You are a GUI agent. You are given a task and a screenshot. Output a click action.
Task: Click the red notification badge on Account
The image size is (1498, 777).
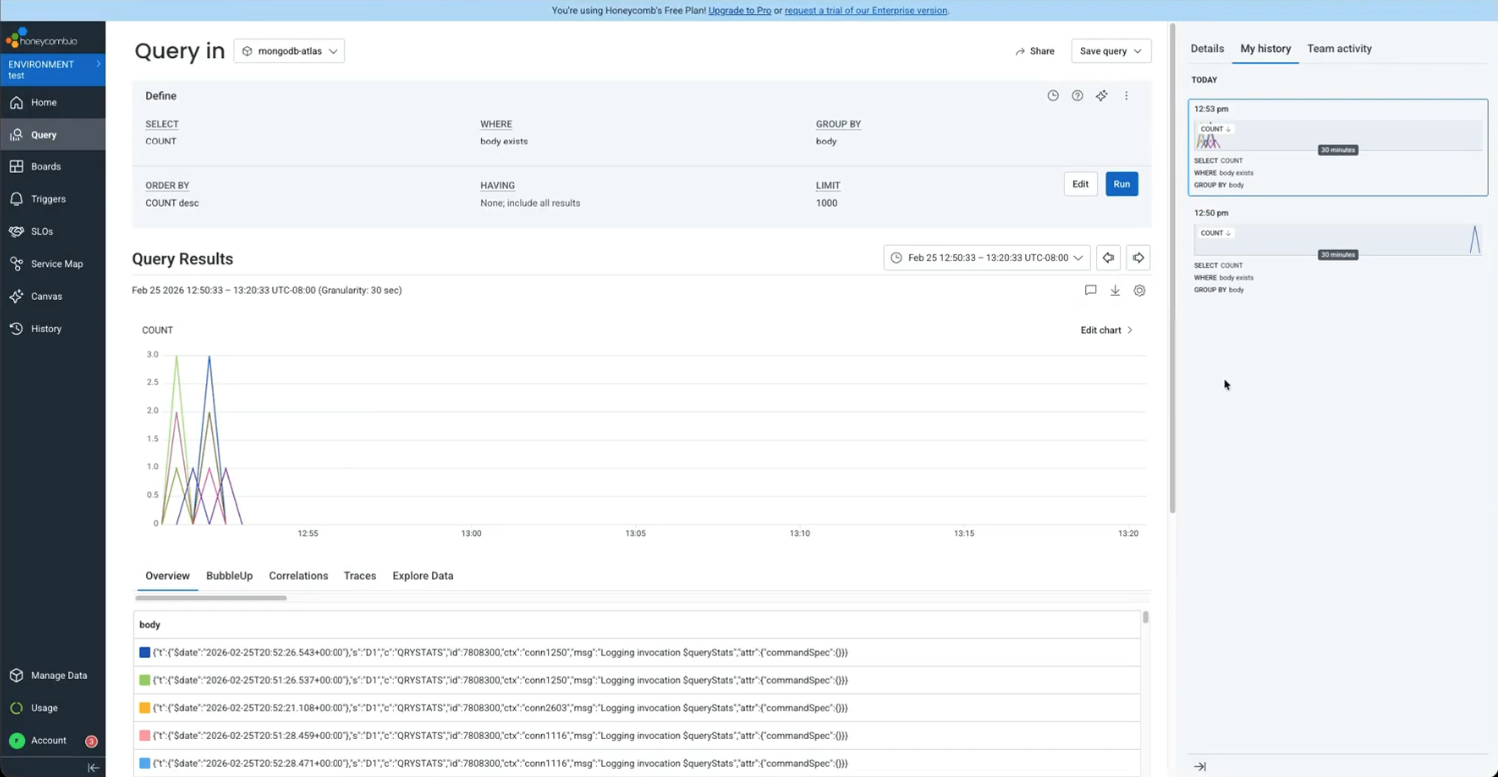pyautogui.click(x=91, y=741)
